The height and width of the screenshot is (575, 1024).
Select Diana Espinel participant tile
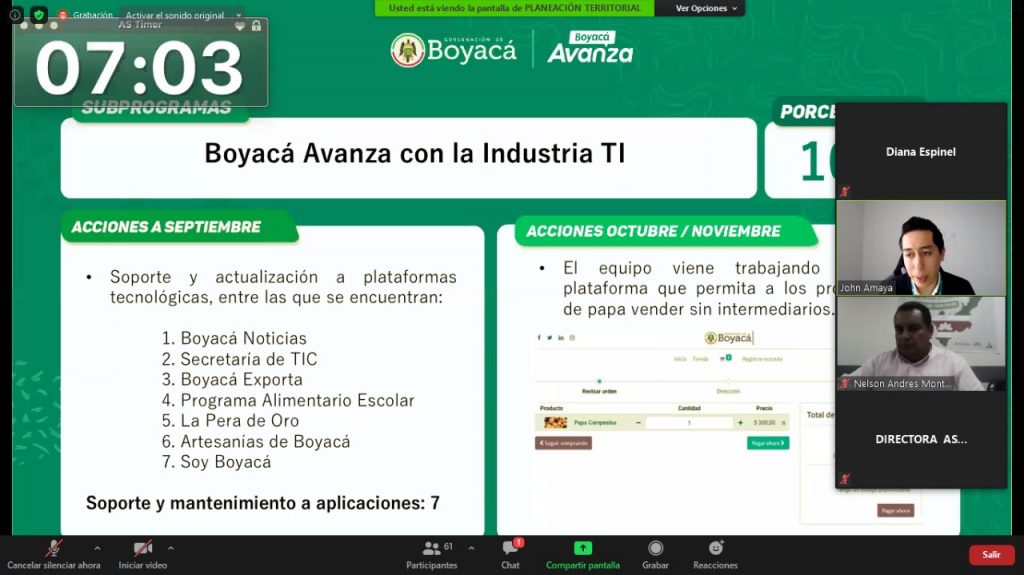(921, 151)
